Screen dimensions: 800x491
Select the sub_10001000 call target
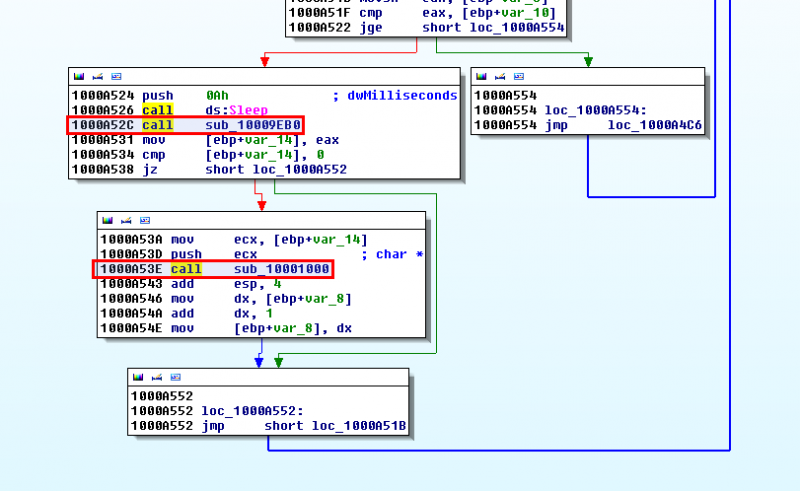coord(281,269)
